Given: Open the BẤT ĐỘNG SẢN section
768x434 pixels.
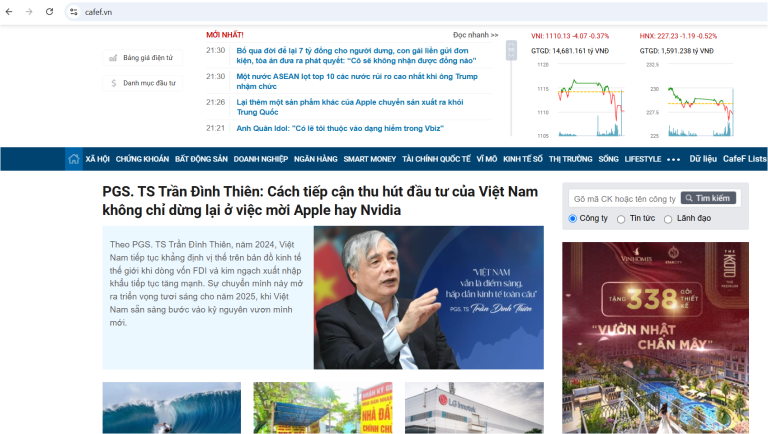Looking at the screenshot, I should point(201,159).
